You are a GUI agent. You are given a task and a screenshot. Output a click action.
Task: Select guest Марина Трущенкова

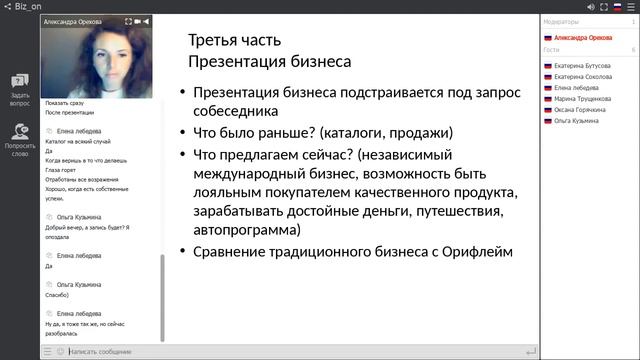[x=582, y=99]
